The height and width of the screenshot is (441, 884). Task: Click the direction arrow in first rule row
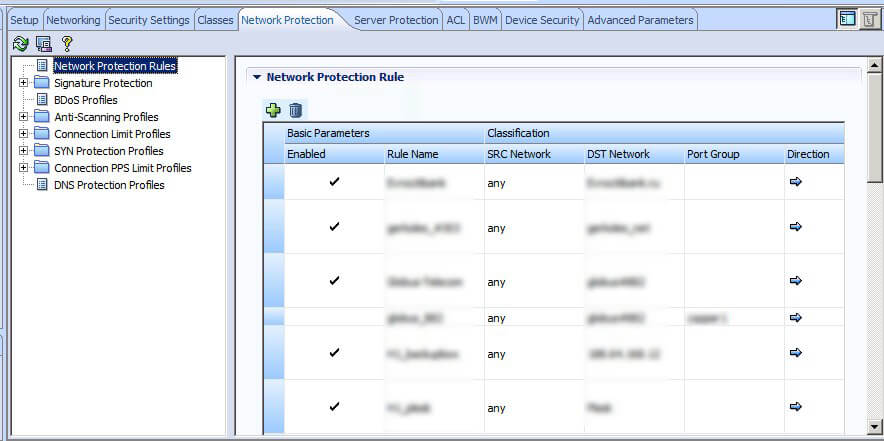[x=796, y=182]
